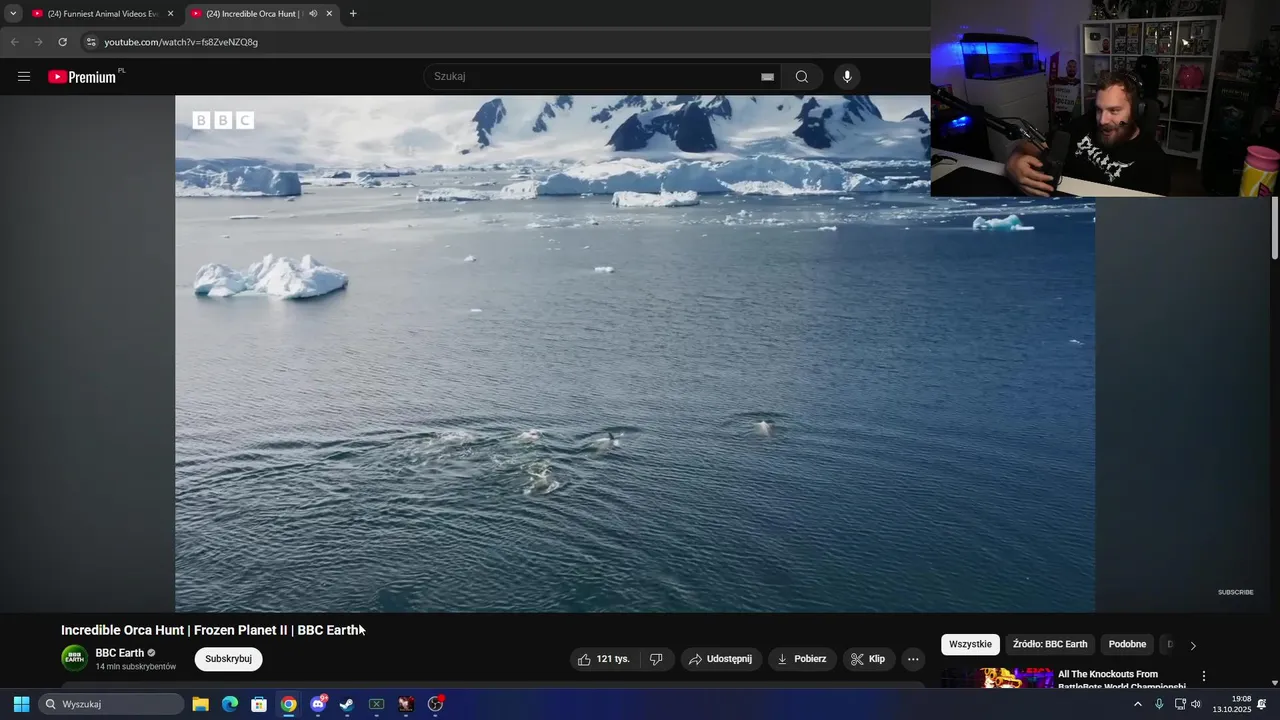Open the Windows Start menu

(21, 704)
